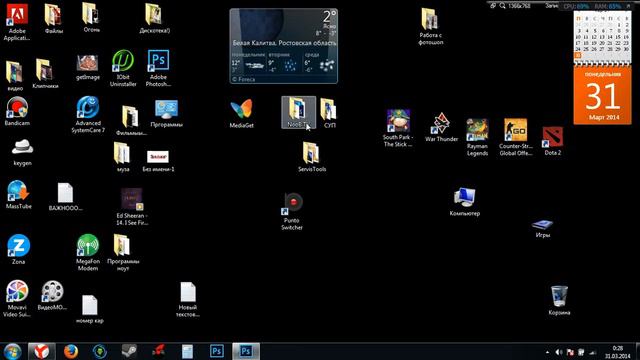The image size is (640, 360).
Task: Open the Файлы folder
Action: (x=53, y=19)
